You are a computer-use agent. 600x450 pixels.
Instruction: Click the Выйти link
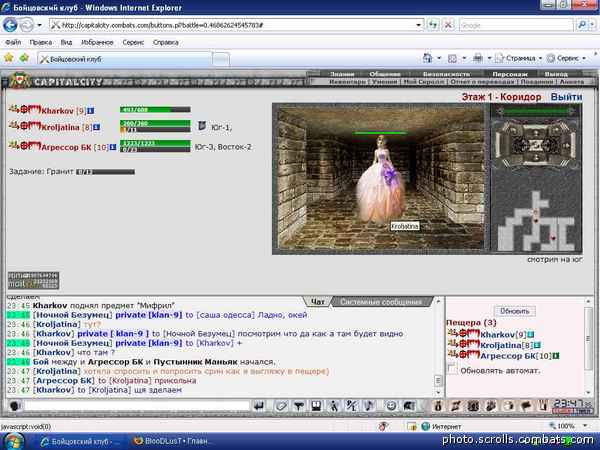[x=566, y=97]
